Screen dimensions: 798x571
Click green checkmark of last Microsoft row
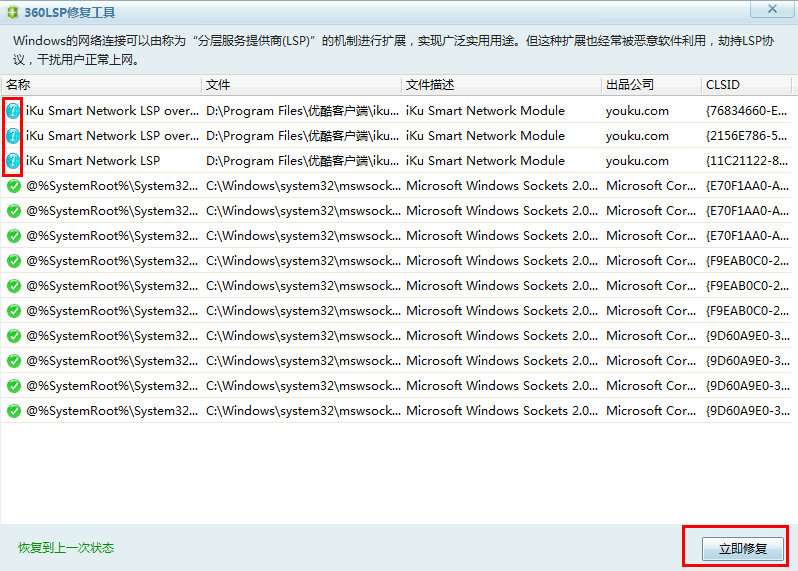click(14, 410)
